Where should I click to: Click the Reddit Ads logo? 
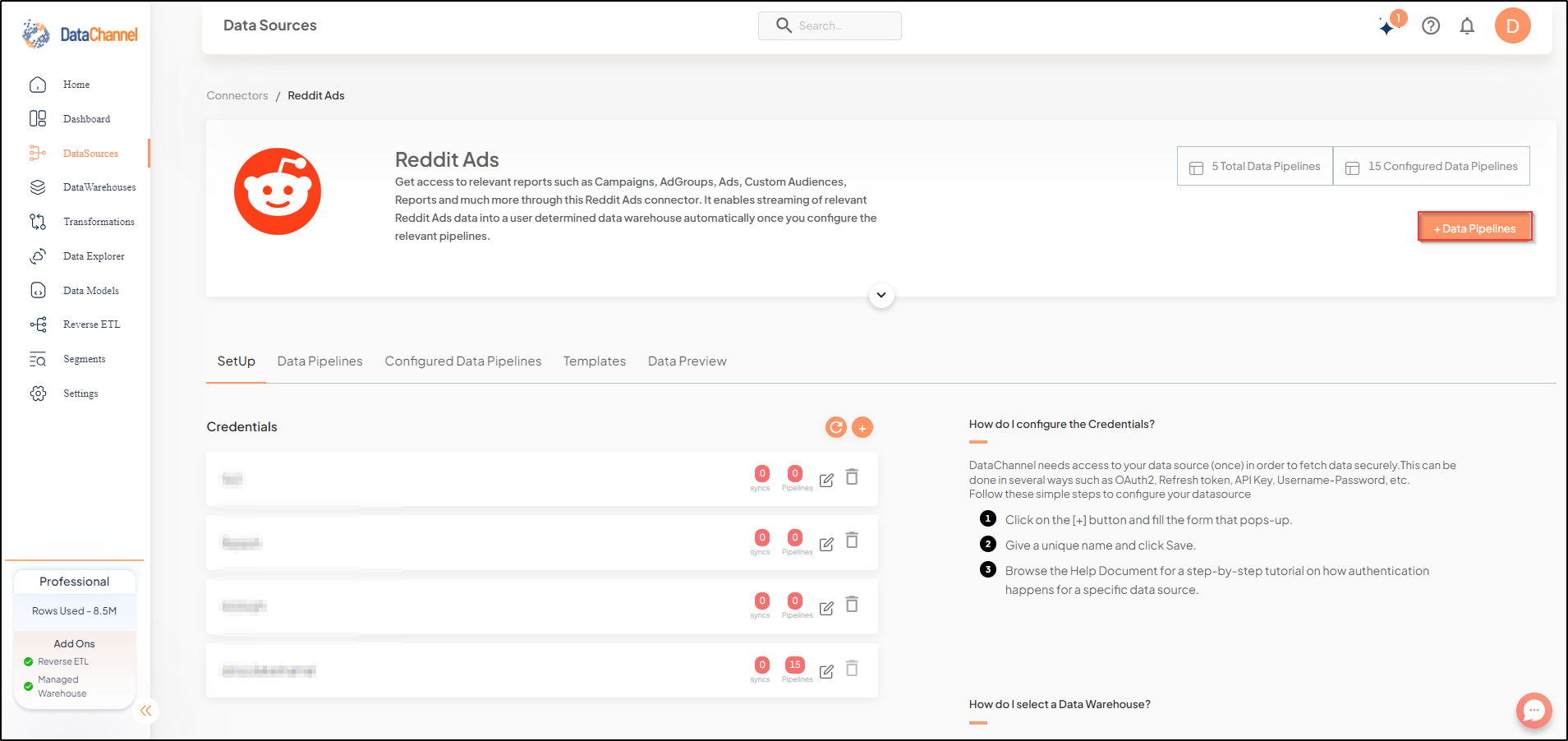tap(278, 191)
